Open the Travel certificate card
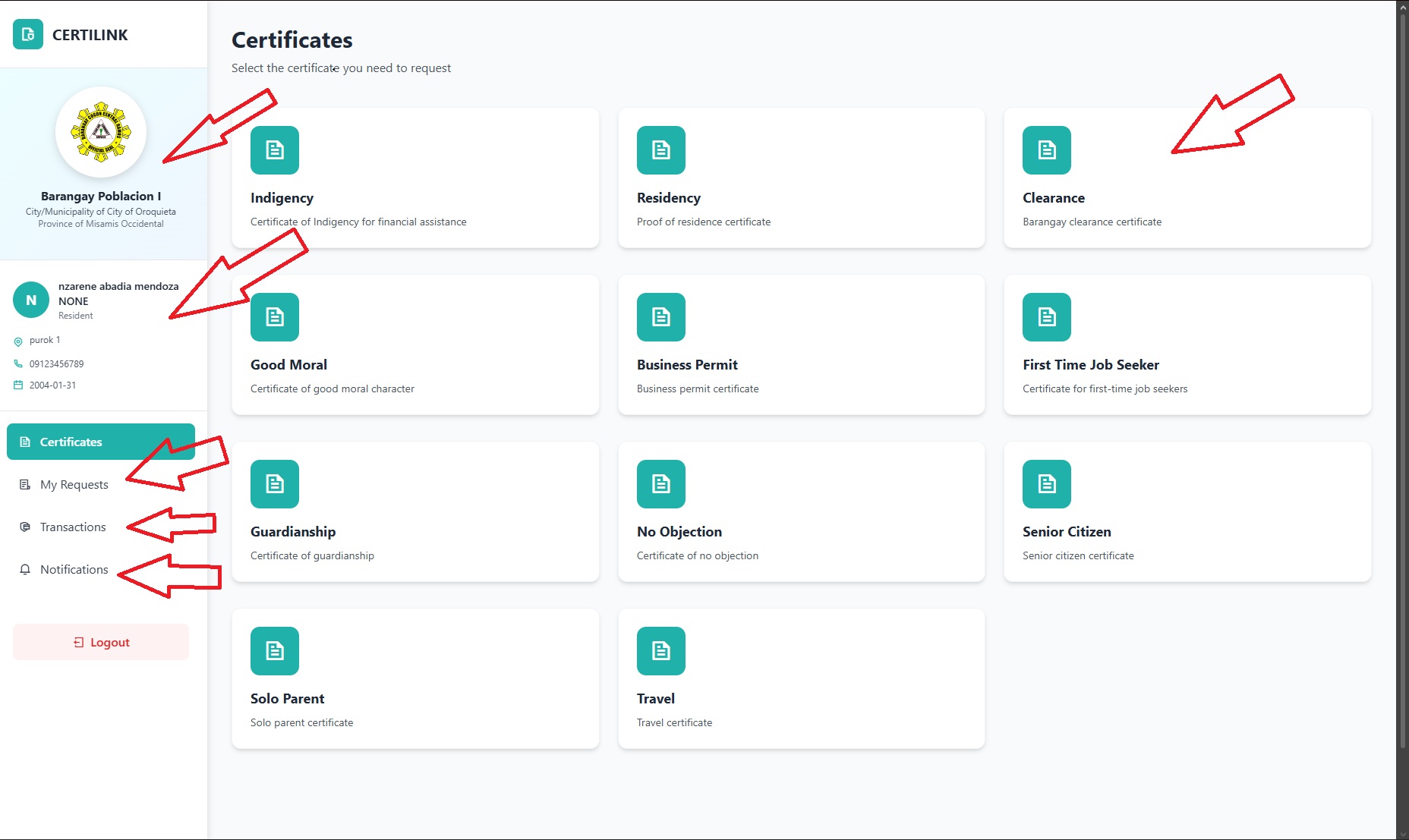The image size is (1409, 840). pyautogui.click(x=801, y=679)
